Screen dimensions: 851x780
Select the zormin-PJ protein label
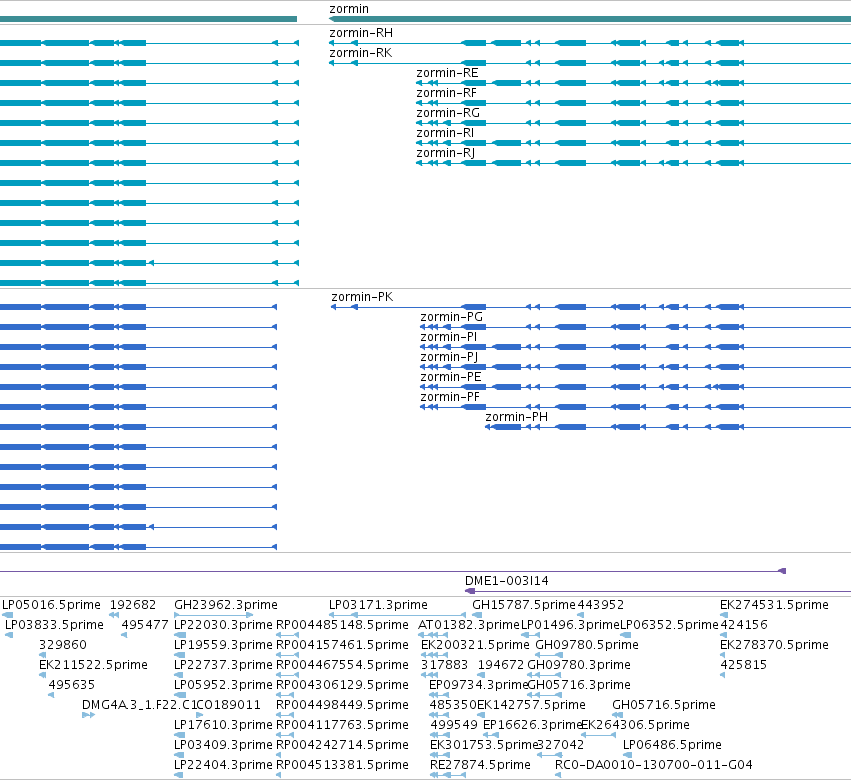coord(449,357)
